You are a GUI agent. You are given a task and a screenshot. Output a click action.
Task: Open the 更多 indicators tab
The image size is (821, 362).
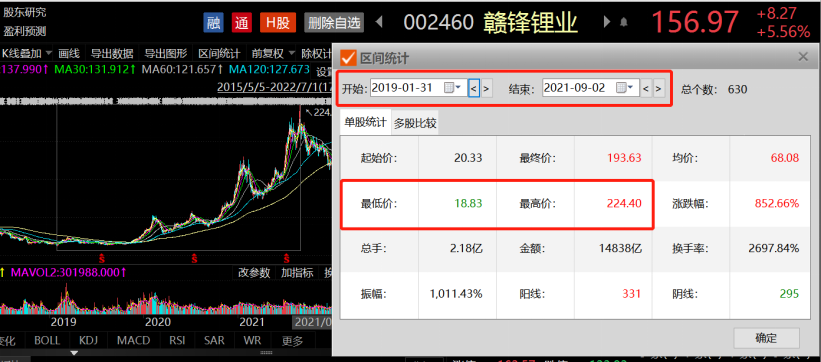coord(292,341)
